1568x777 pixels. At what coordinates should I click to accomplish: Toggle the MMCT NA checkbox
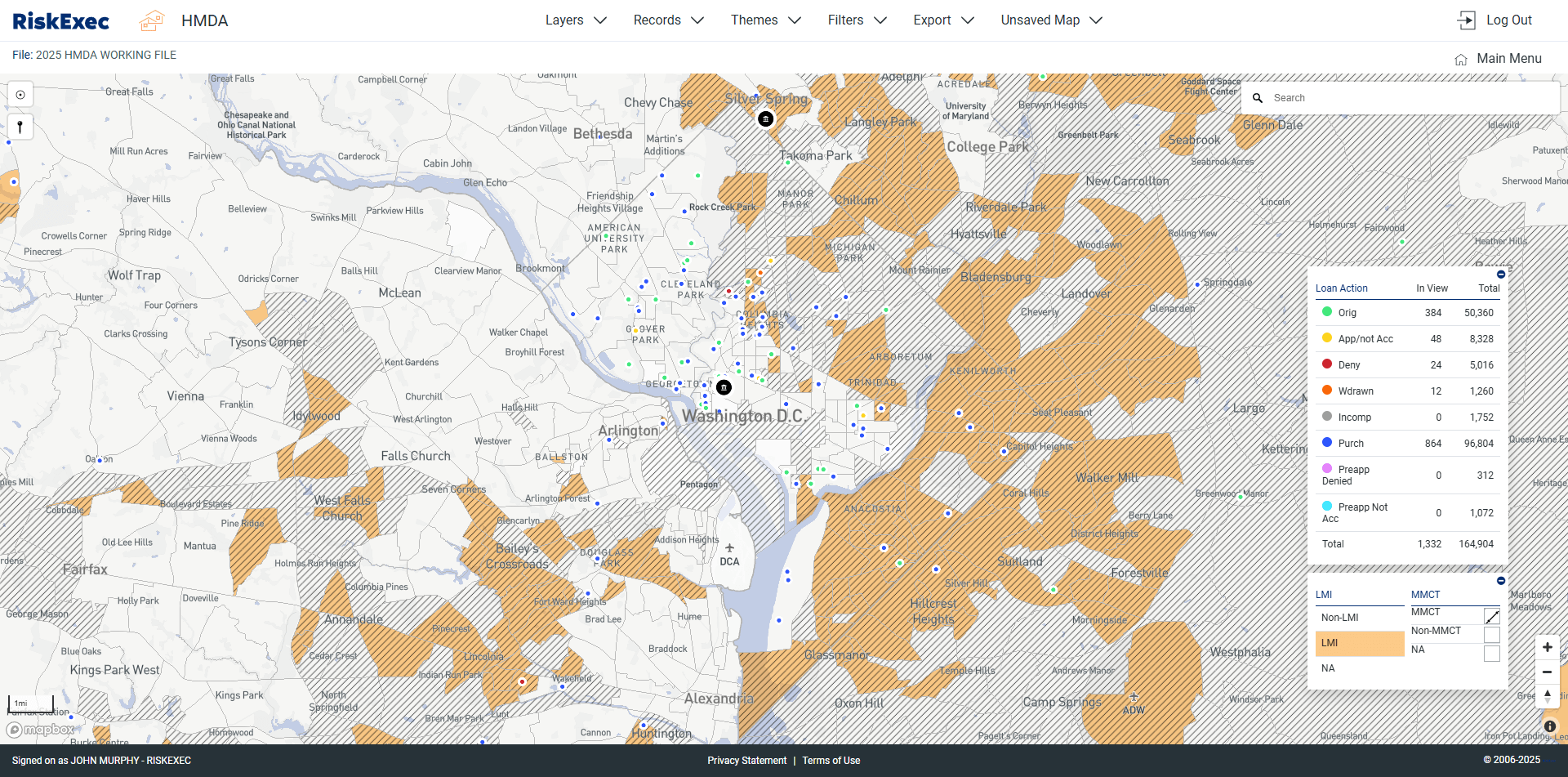[x=1491, y=654]
